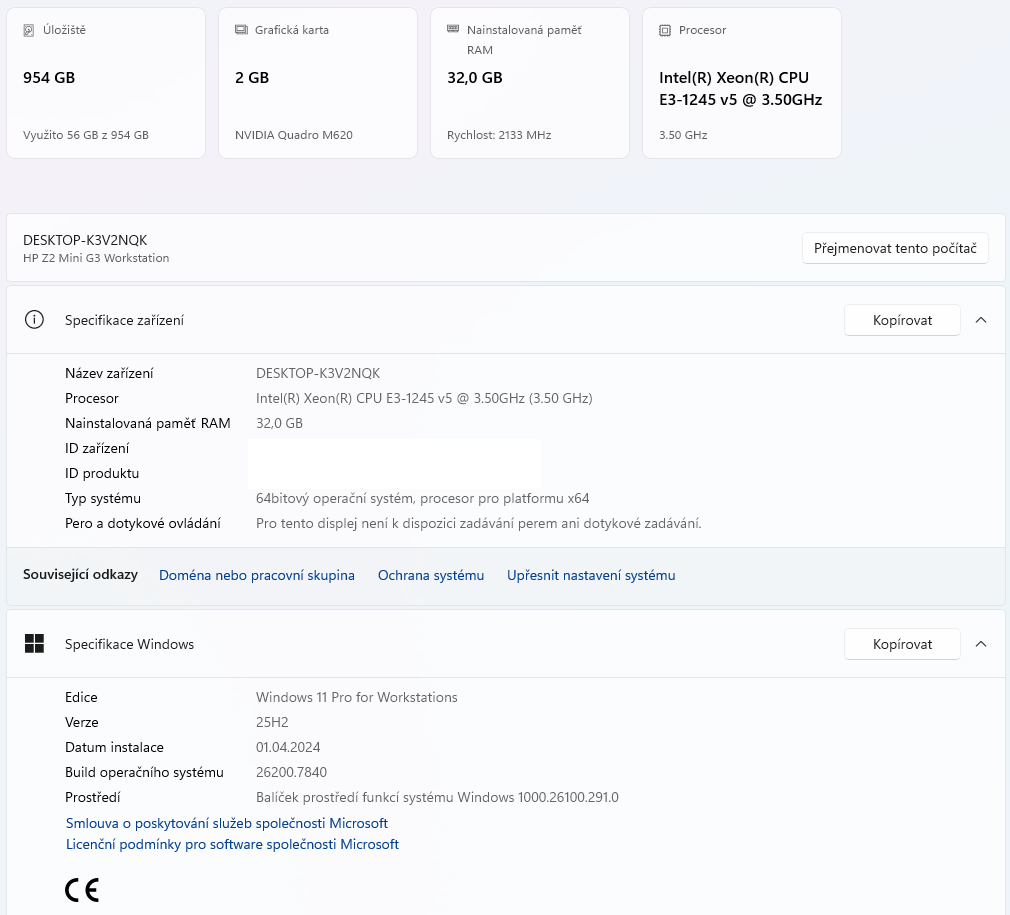Viewport: 1010px width, 915px height.
Task: Click Rychlost: 2133 MHz text
Action: click(499, 135)
